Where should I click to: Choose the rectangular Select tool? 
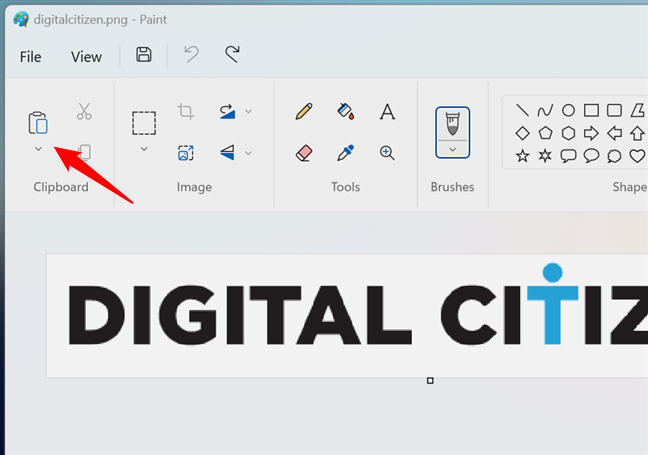click(x=144, y=123)
